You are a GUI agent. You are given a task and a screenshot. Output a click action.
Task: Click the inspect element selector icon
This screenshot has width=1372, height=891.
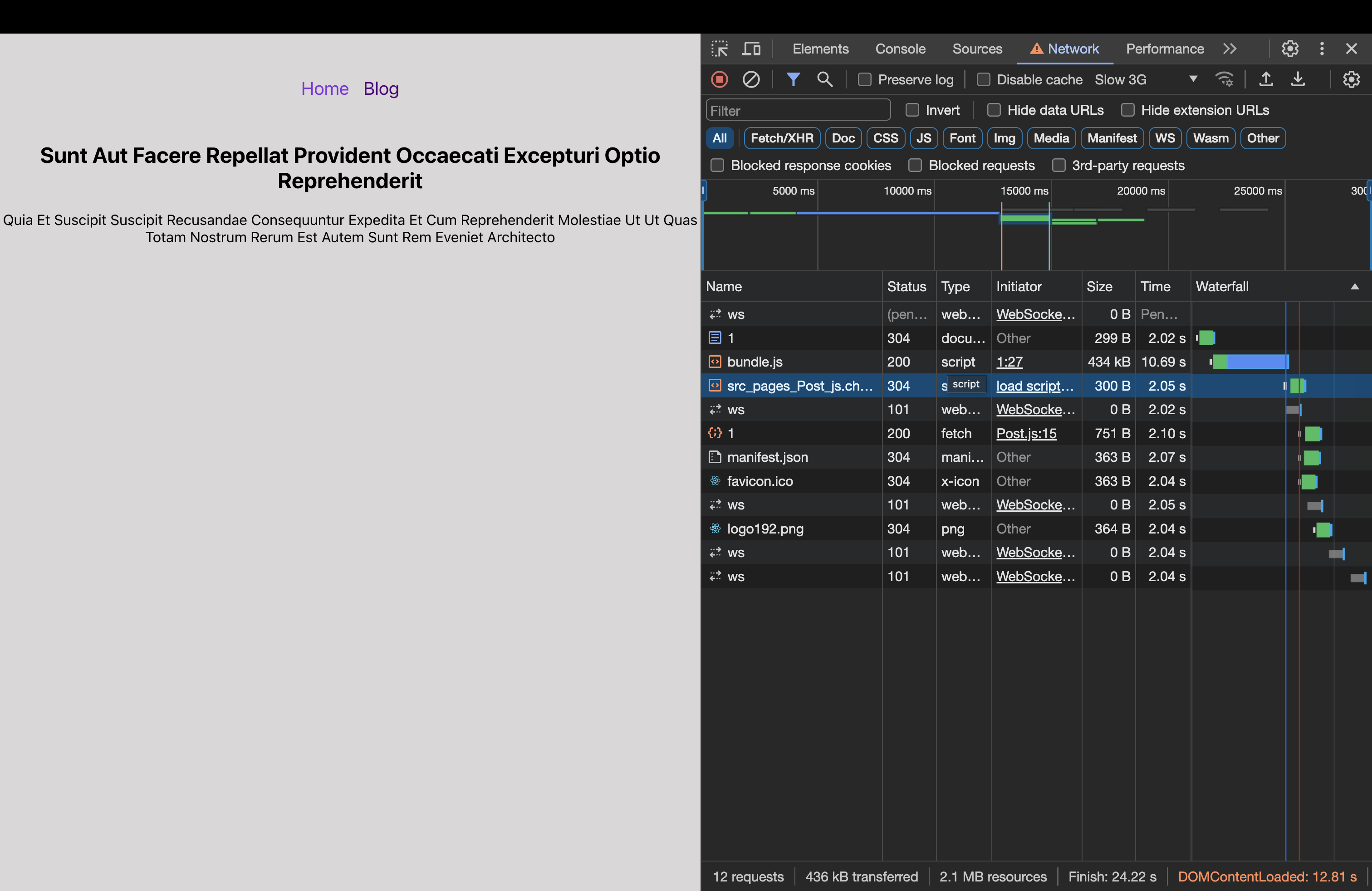(x=720, y=49)
